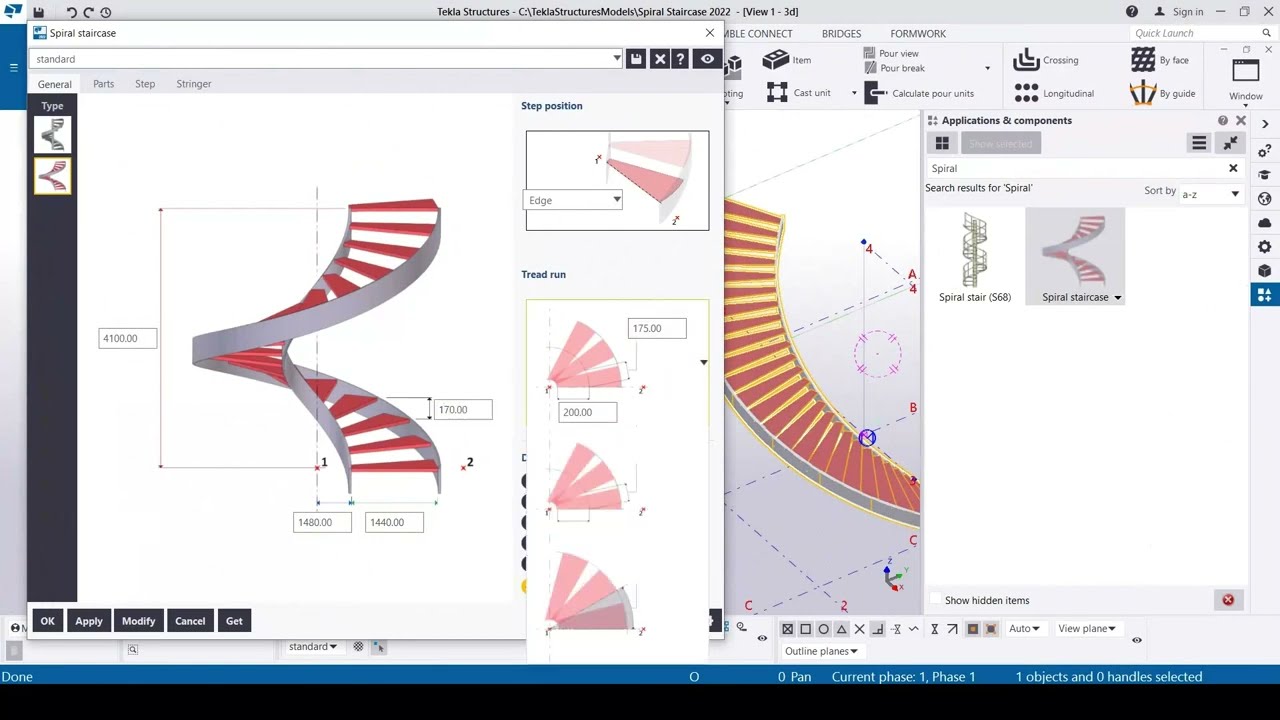Click the OK button
Image resolution: width=1280 pixels, height=720 pixels.
pyautogui.click(x=47, y=621)
